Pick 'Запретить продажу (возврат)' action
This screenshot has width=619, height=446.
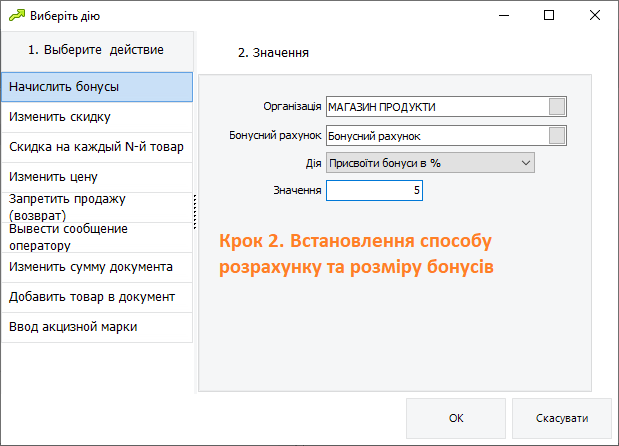pos(97,207)
